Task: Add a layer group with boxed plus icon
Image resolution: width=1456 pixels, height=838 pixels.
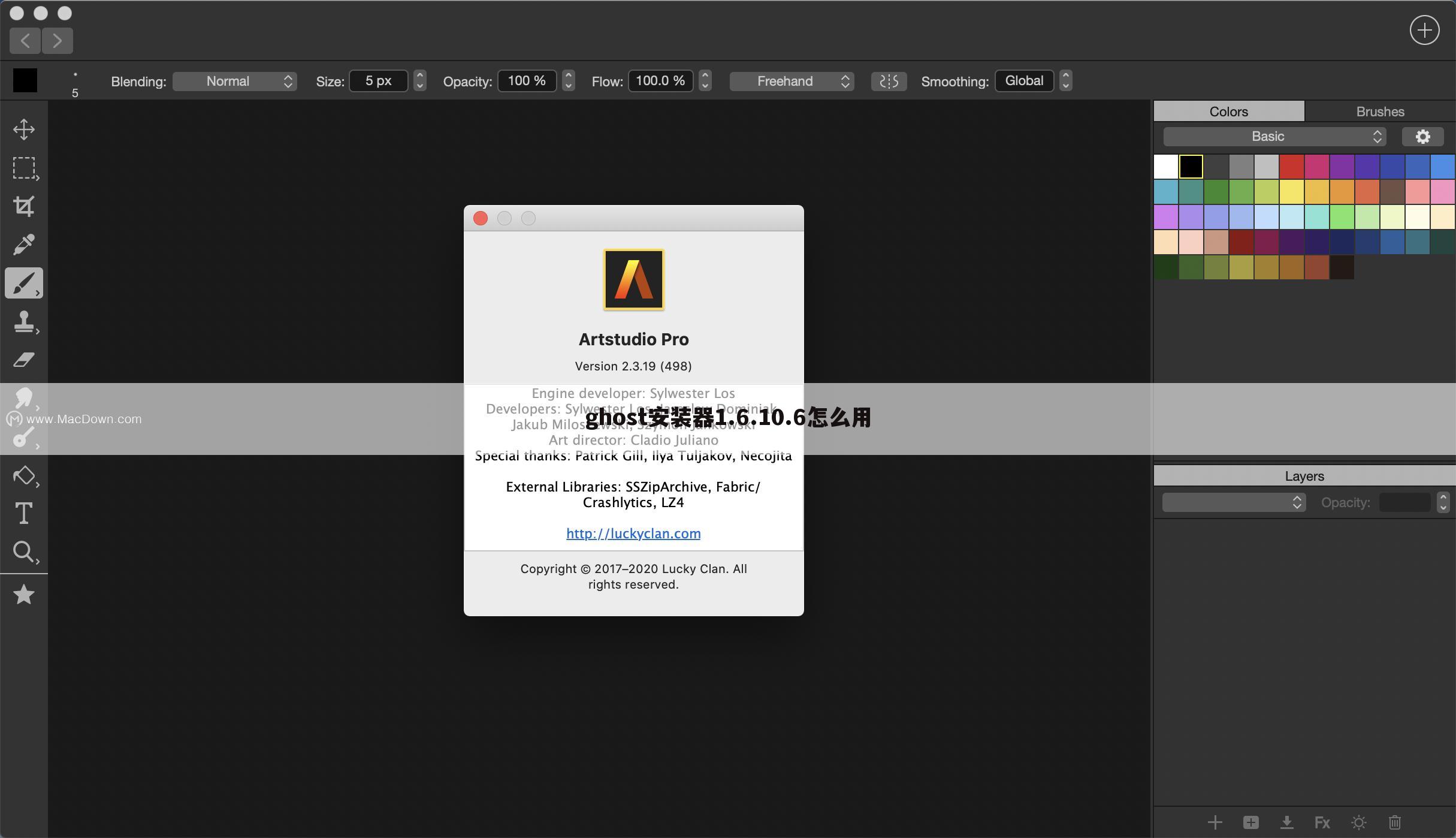Action: (x=1250, y=822)
